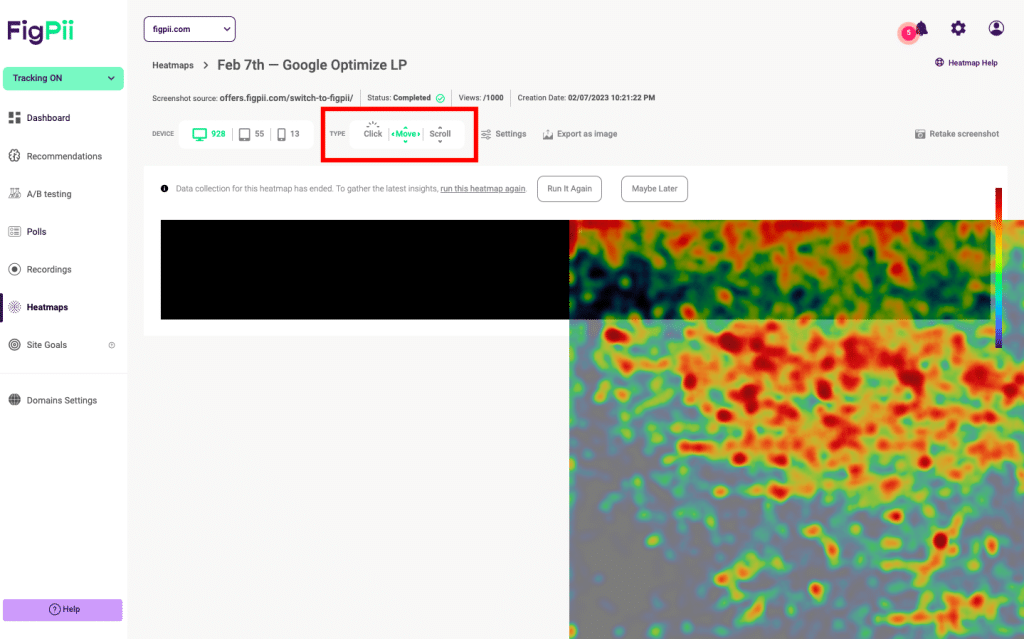Click the heatmap color scale bar

click(x=997, y=267)
